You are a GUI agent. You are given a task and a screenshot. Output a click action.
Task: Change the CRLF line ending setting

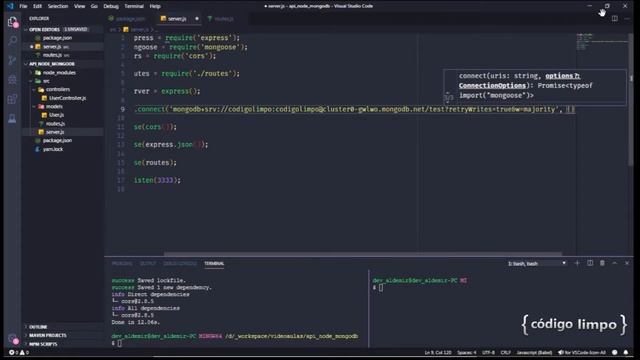tap(506, 352)
